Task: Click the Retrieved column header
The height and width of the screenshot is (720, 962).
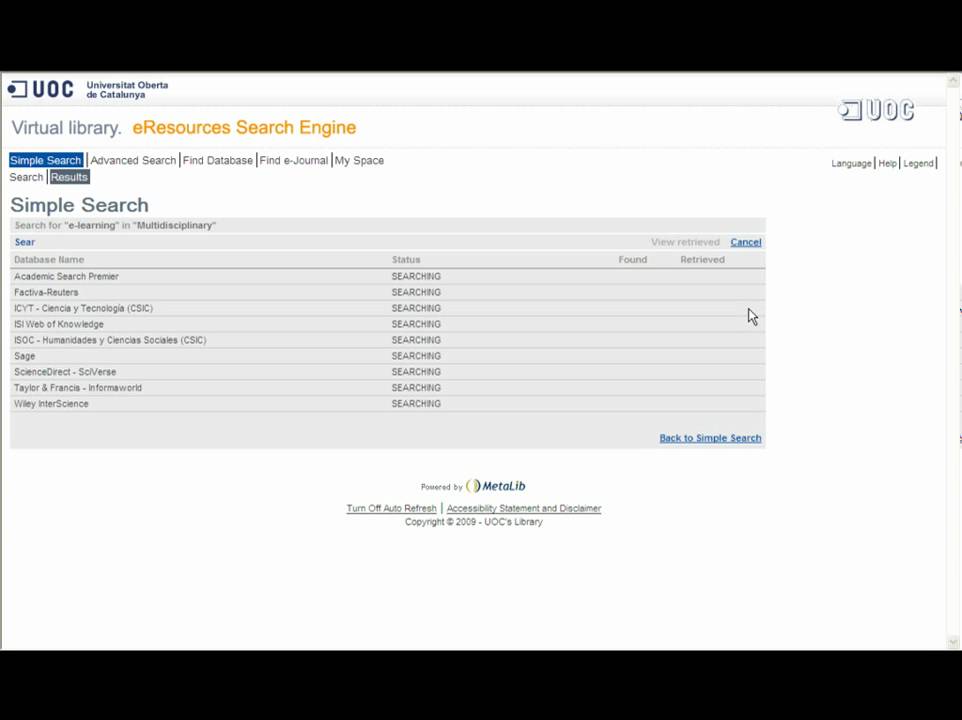Action: point(702,259)
